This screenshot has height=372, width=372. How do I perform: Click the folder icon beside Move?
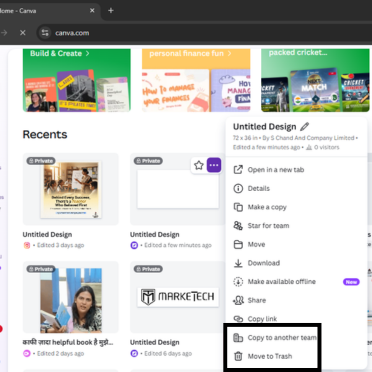(238, 244)
